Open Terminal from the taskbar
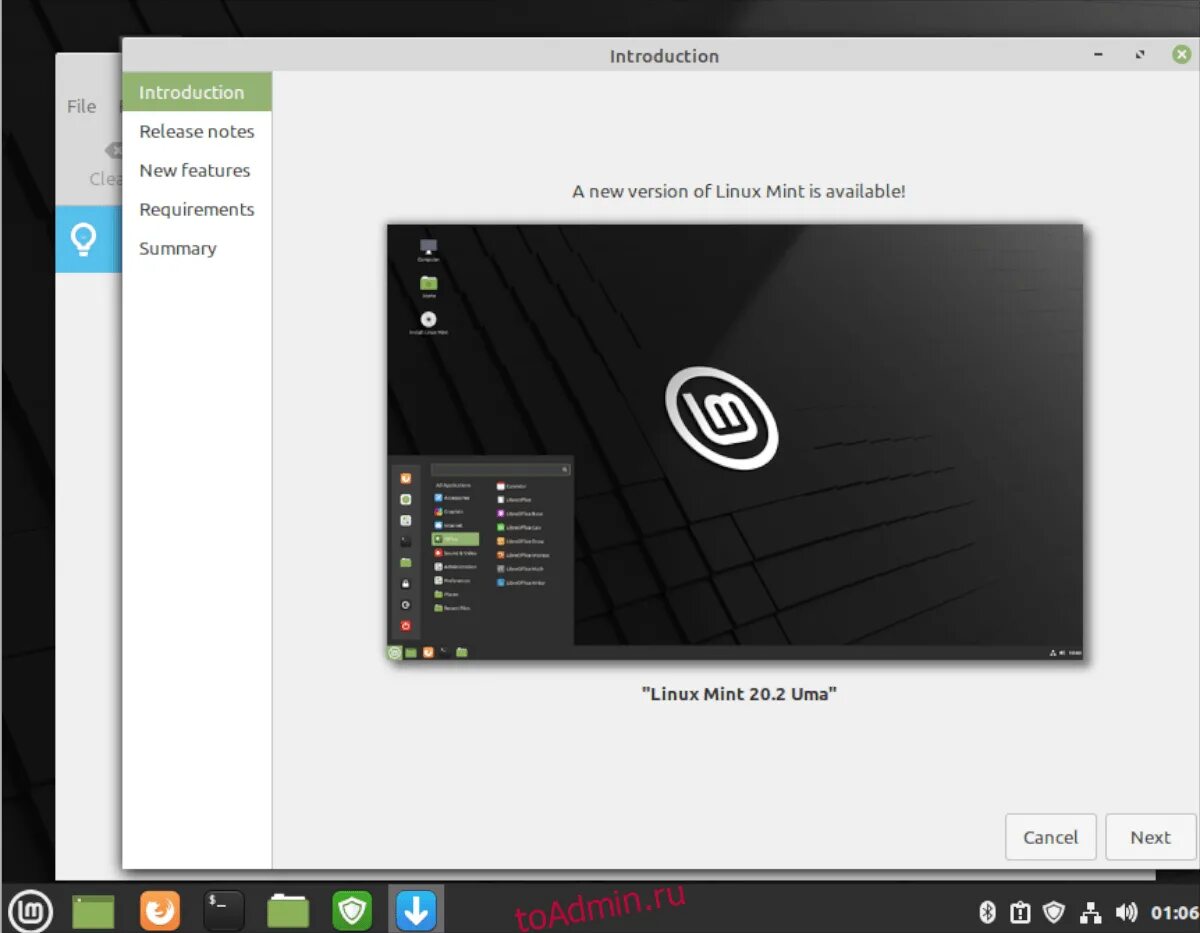 click(223, 910)
